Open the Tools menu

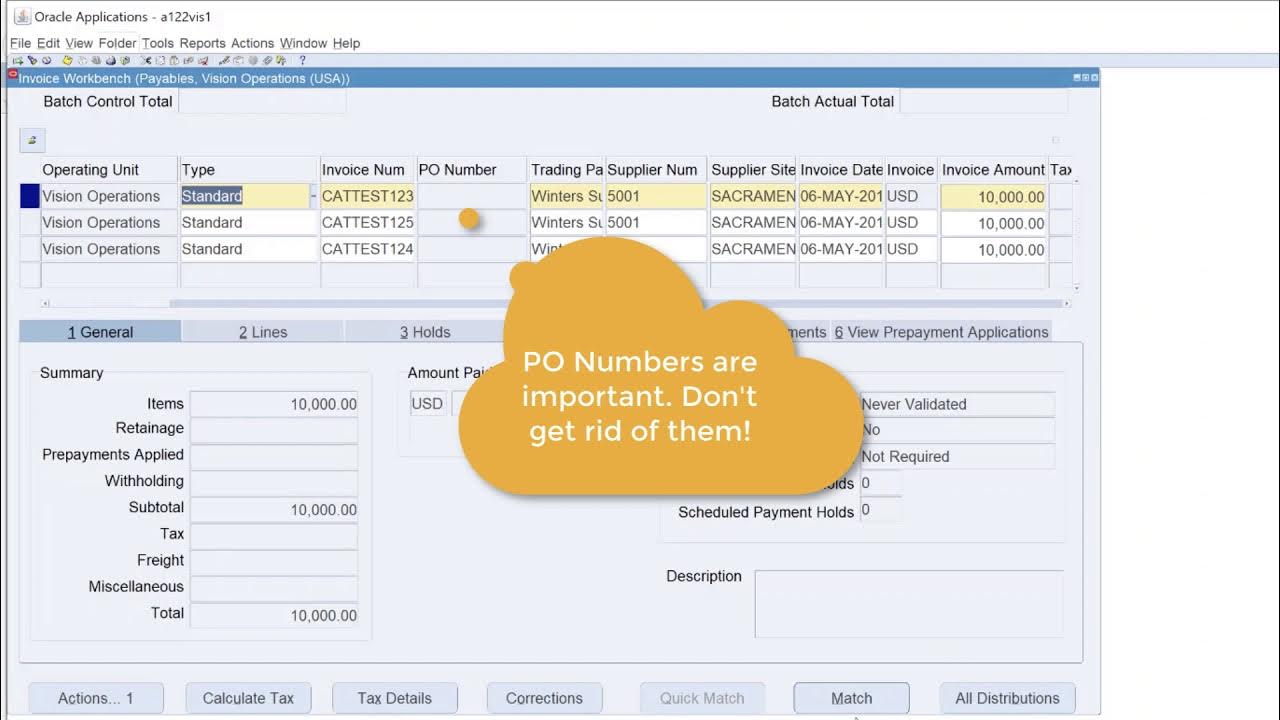tap(158, 43)
